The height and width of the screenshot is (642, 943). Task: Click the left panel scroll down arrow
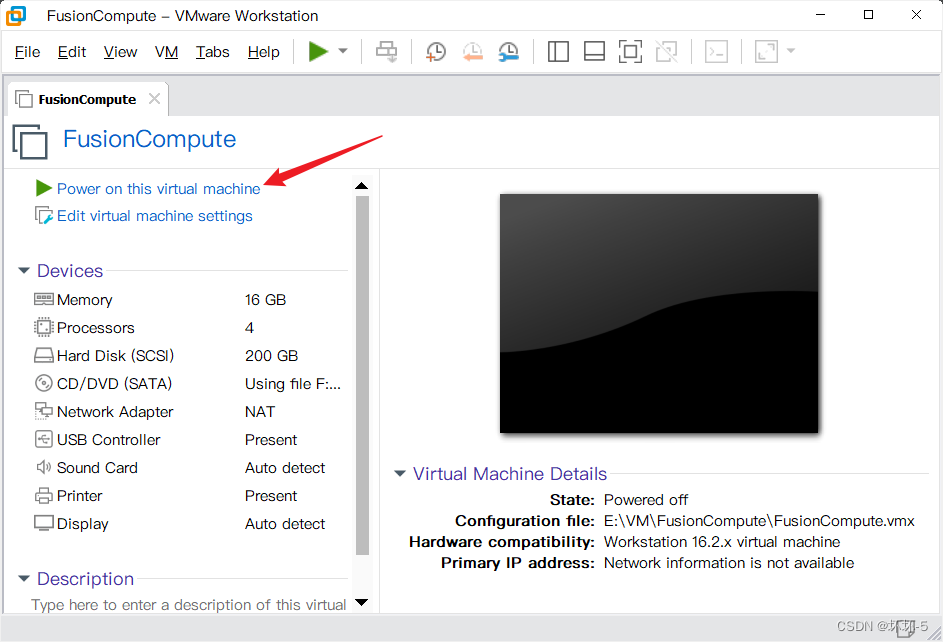[361, 602]
